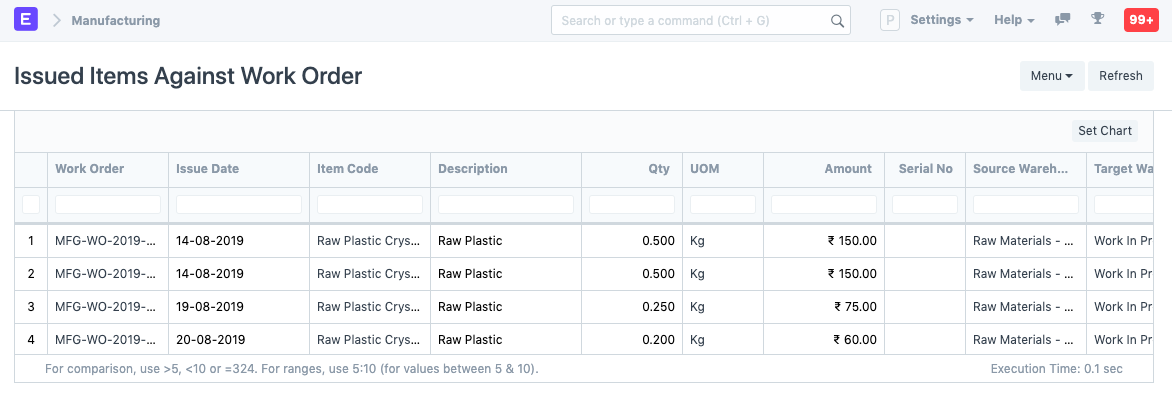
Task: Expand the Settings dropdown
Action: 942,20
